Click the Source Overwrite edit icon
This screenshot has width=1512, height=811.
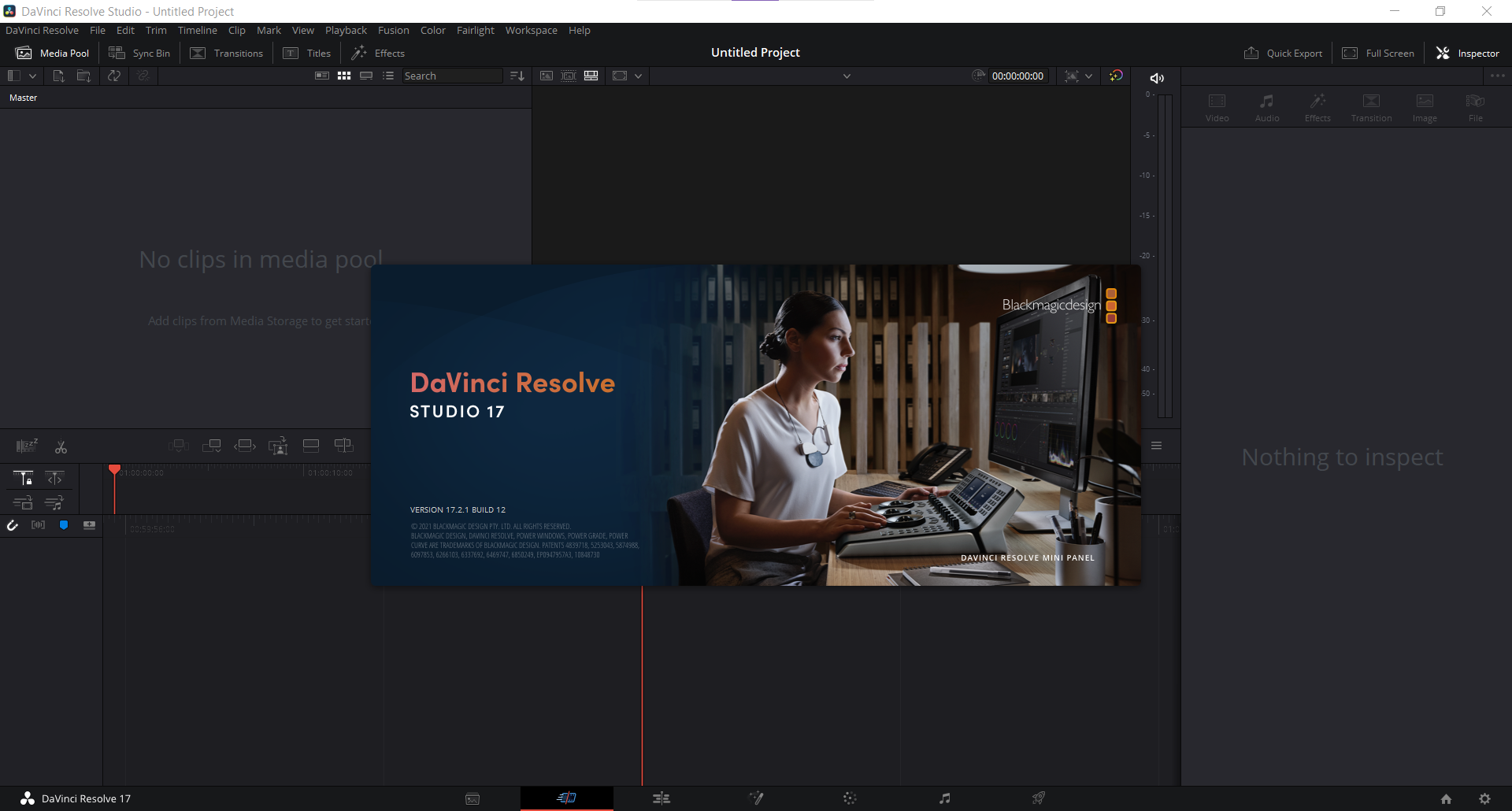coord(344,446)
